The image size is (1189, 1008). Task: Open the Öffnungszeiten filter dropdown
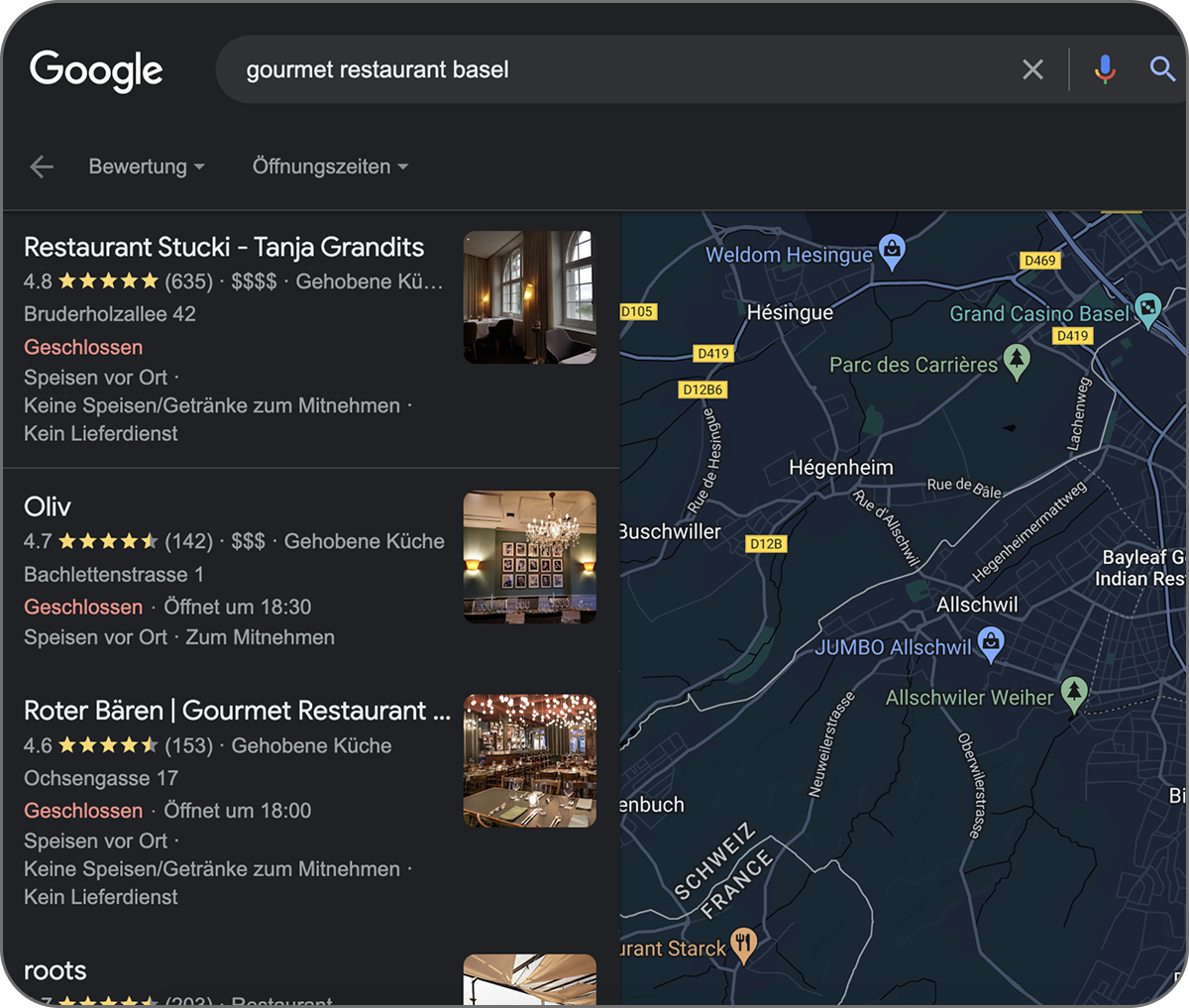[x=330, y=167]
